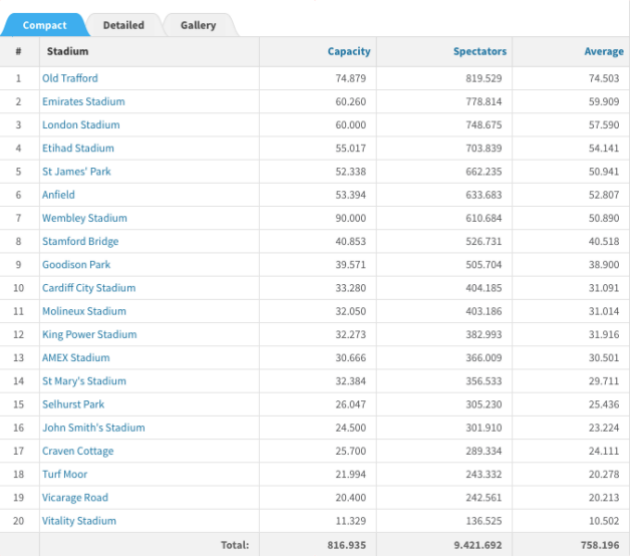
Task: Select Wembley Stadium spectators 610.684
Action: (x=484, y=218)
